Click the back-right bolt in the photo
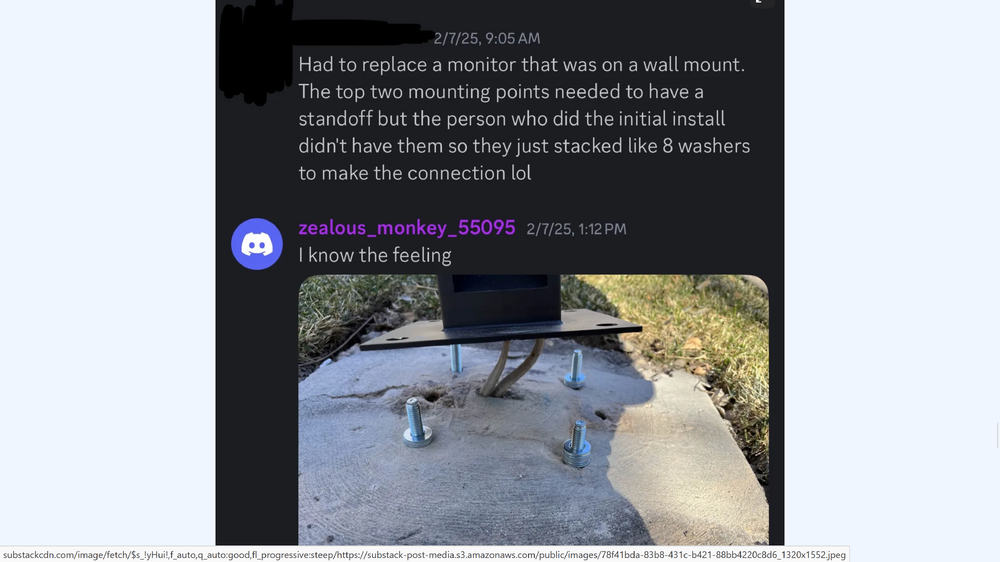The image size is (1000, 562). click(x=575, y=369)
